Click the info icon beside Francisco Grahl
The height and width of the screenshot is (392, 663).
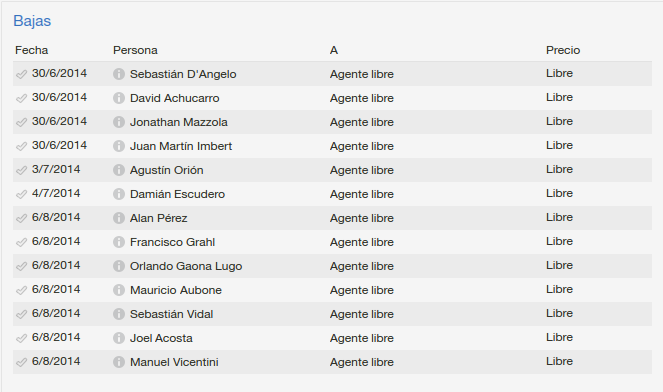119,242
